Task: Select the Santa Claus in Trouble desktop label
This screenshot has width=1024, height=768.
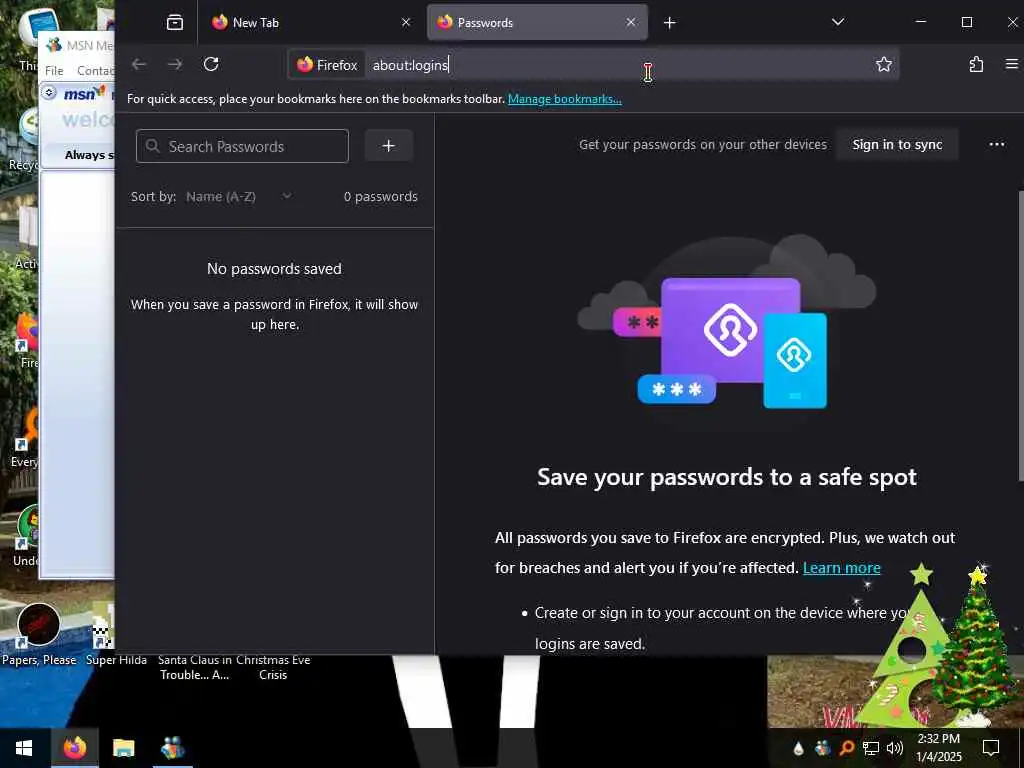Action: coord(195,667)
